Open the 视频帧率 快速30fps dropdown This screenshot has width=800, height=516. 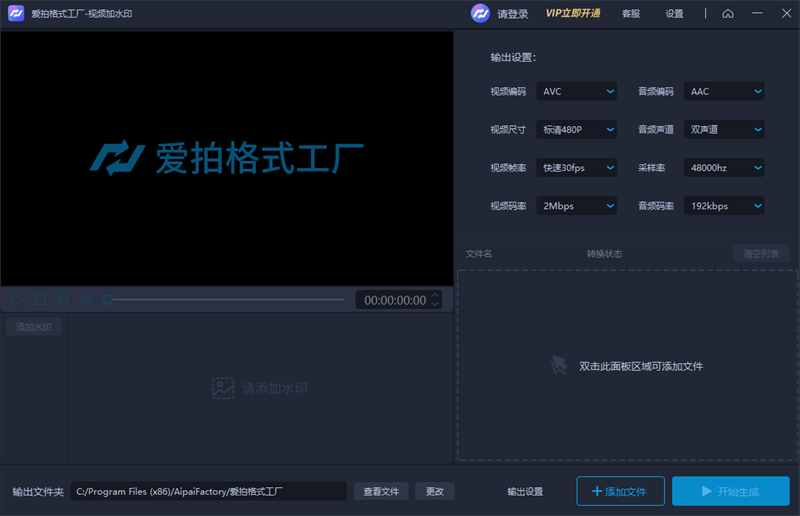pyautogui.click(x=577, y=167)
